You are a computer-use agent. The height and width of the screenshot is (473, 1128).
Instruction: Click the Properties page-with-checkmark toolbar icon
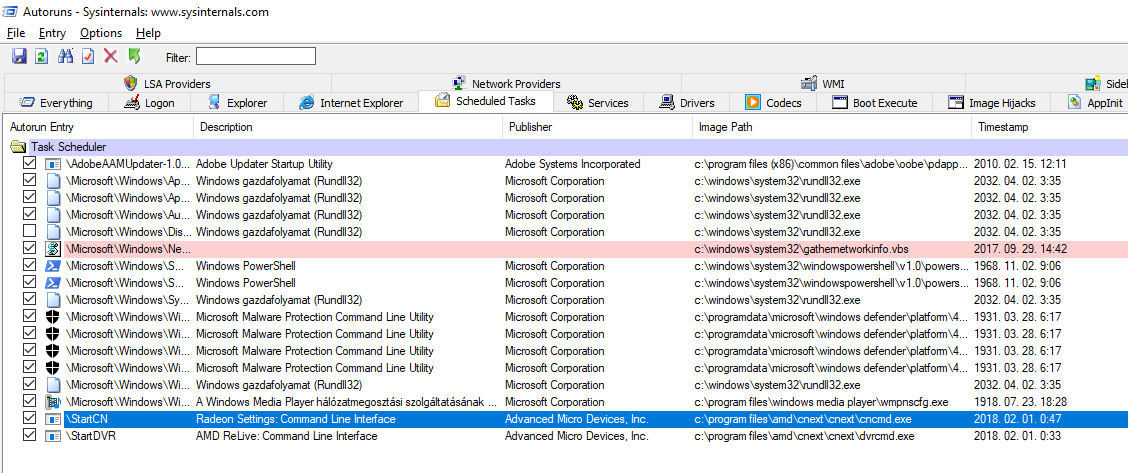click(88, 56)
